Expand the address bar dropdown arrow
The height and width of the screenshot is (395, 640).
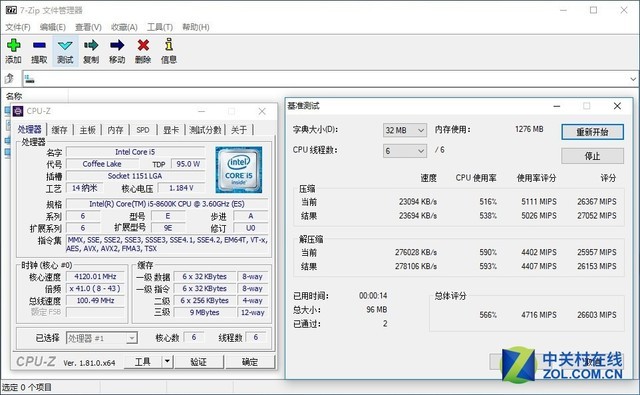(x=633, y=79)
